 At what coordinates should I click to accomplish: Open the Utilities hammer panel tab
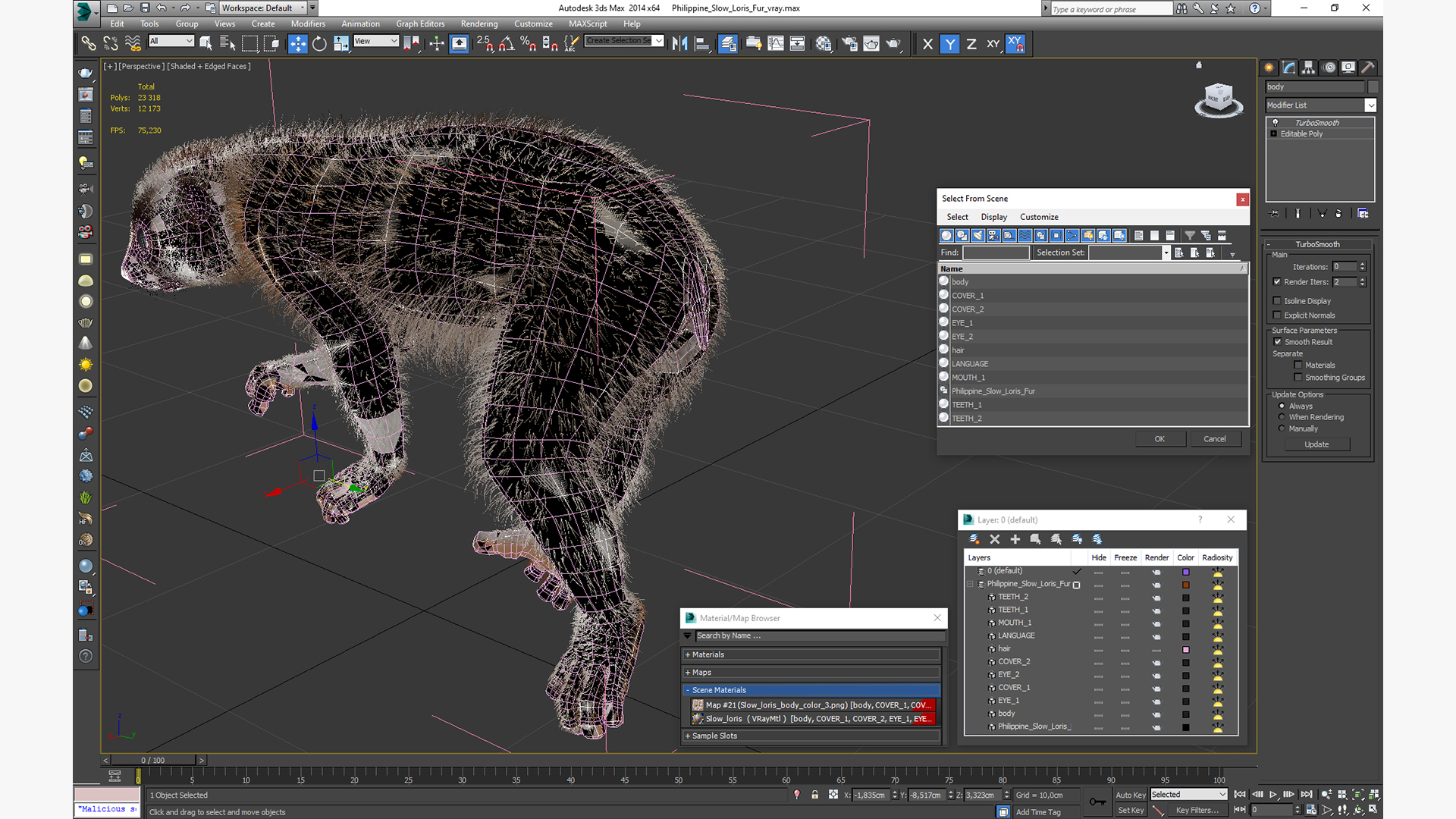1367,67
